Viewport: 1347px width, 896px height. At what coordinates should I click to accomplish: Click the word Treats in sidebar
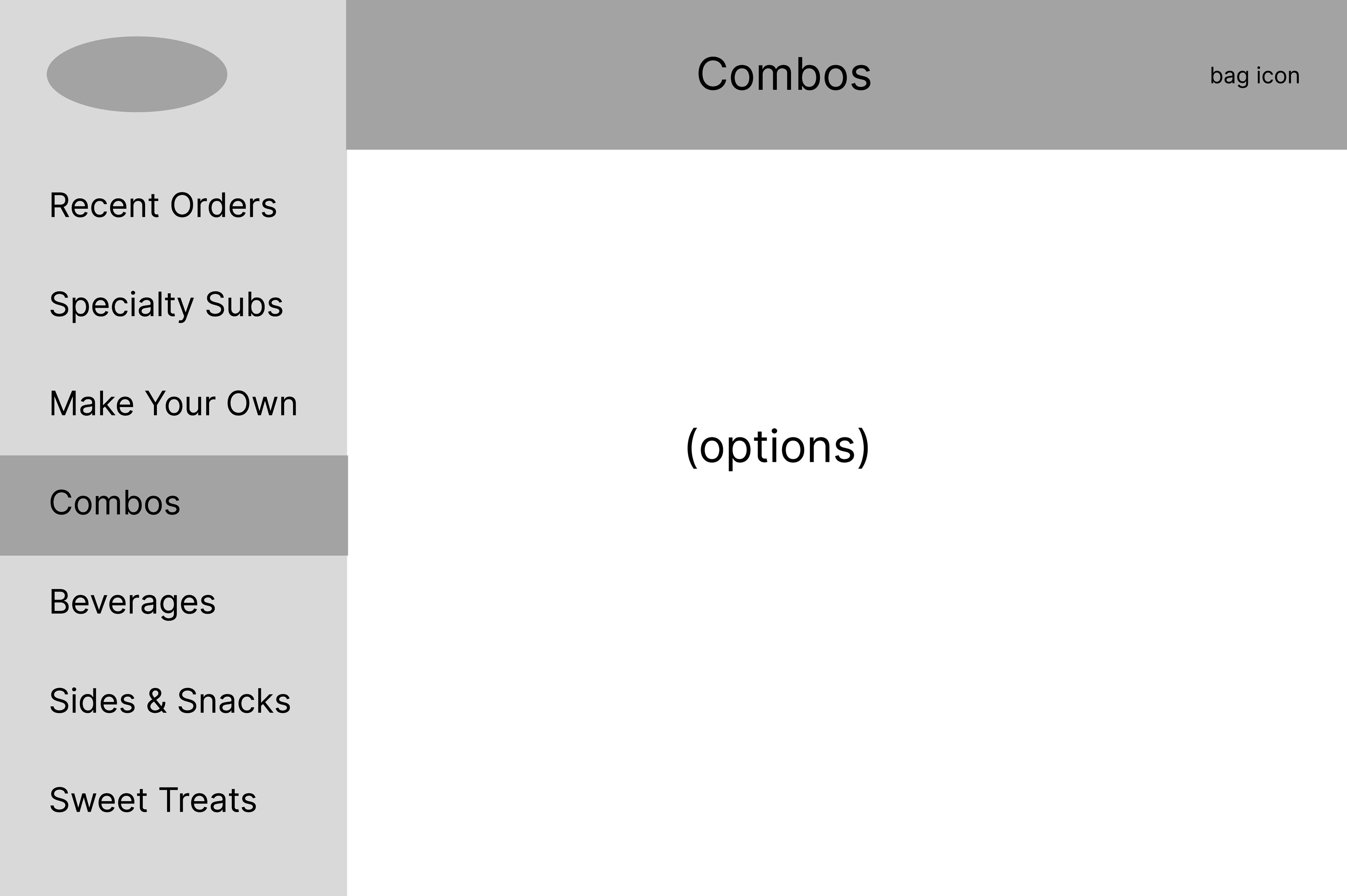pyautogui.click(x=207, y=800)
